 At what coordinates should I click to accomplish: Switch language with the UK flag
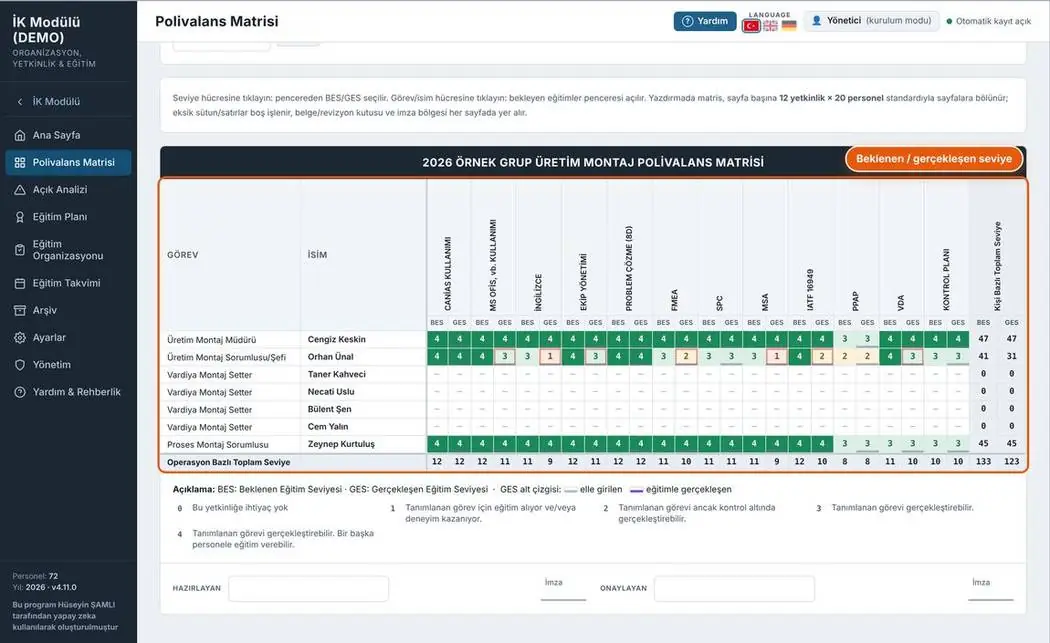[x=771, y=25]
